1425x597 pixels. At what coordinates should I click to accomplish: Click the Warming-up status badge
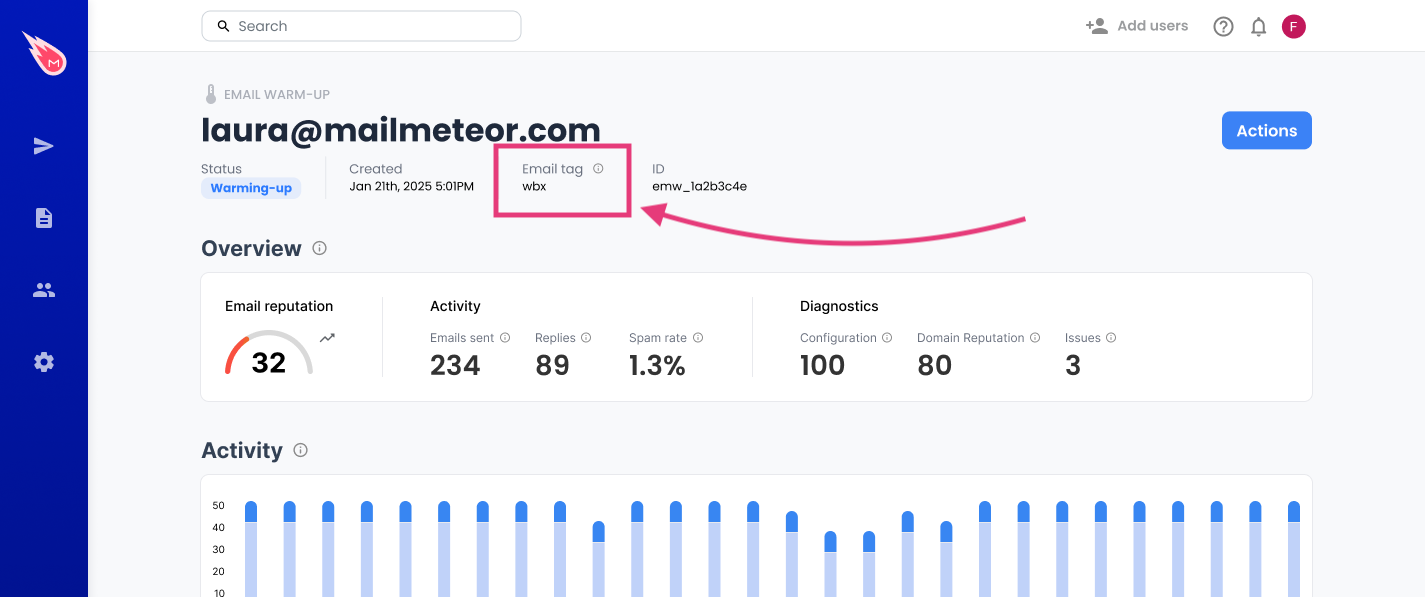251,188
